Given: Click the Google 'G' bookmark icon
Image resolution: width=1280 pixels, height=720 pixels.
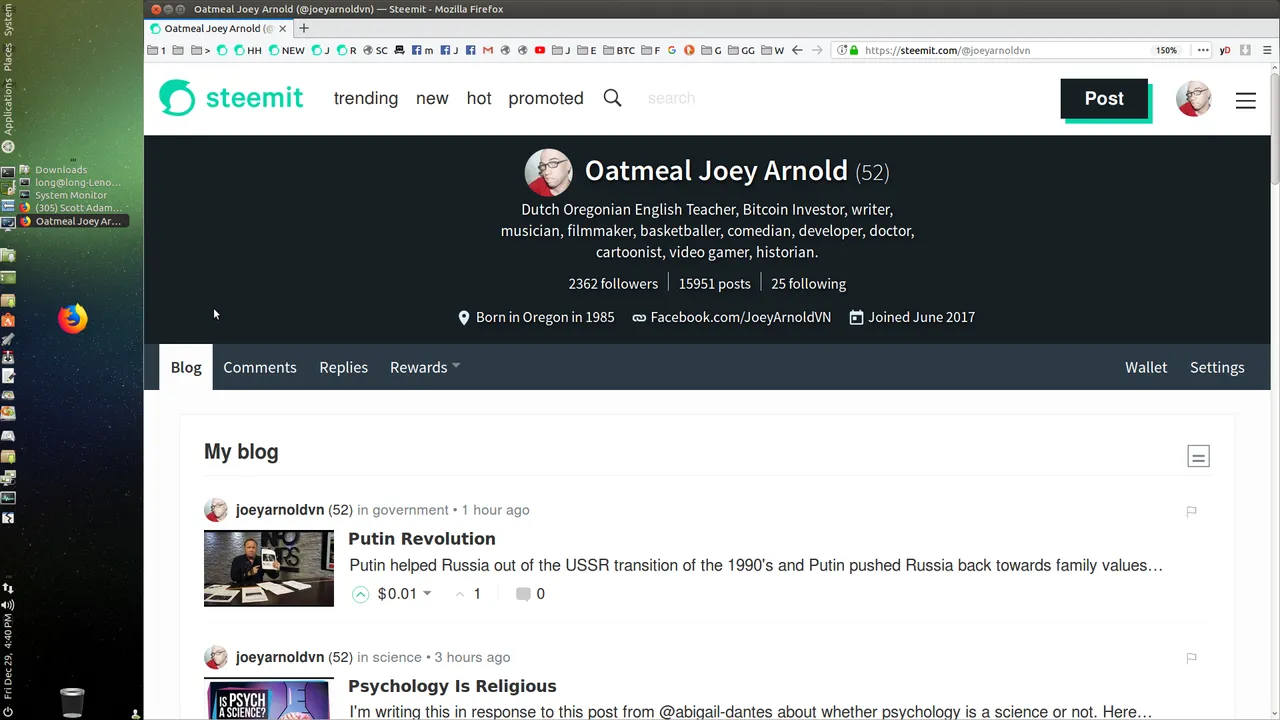Looking at the screenshot, I should click(671, 50).
